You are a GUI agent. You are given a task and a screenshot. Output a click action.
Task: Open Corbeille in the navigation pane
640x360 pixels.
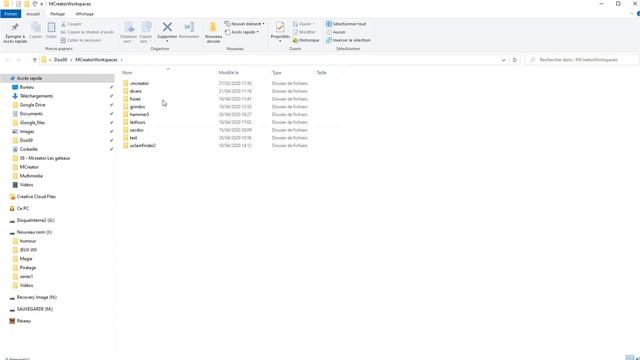tap(29, 149)
